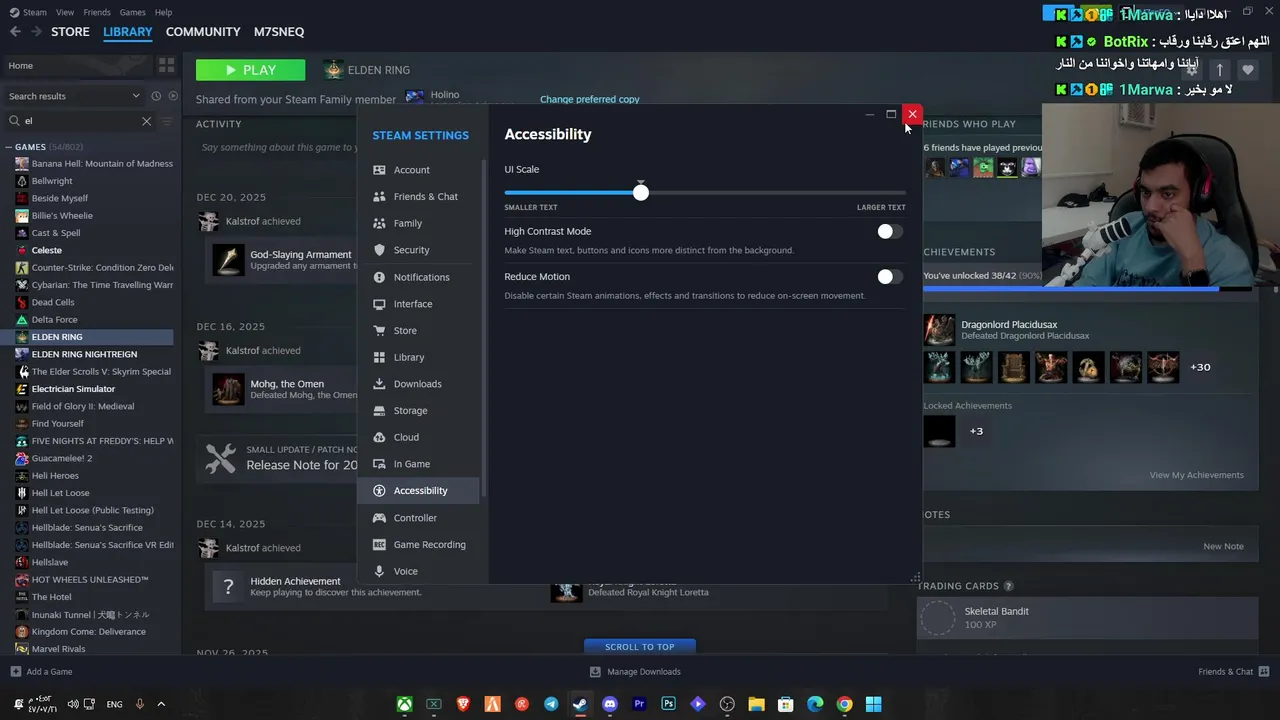The height and width of the screenshot is (720, 1280).
Task: Select Store settings cart icon
Action: pos(379,330)
